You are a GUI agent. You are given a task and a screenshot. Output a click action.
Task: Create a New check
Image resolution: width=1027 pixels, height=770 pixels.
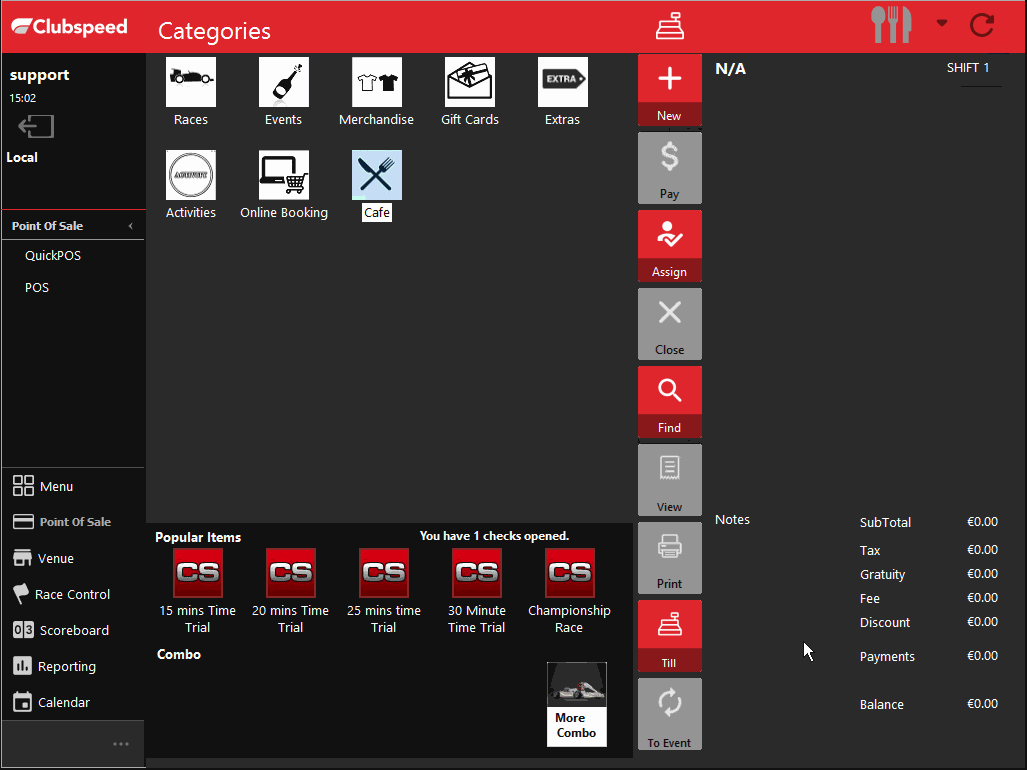click(669, 90)
